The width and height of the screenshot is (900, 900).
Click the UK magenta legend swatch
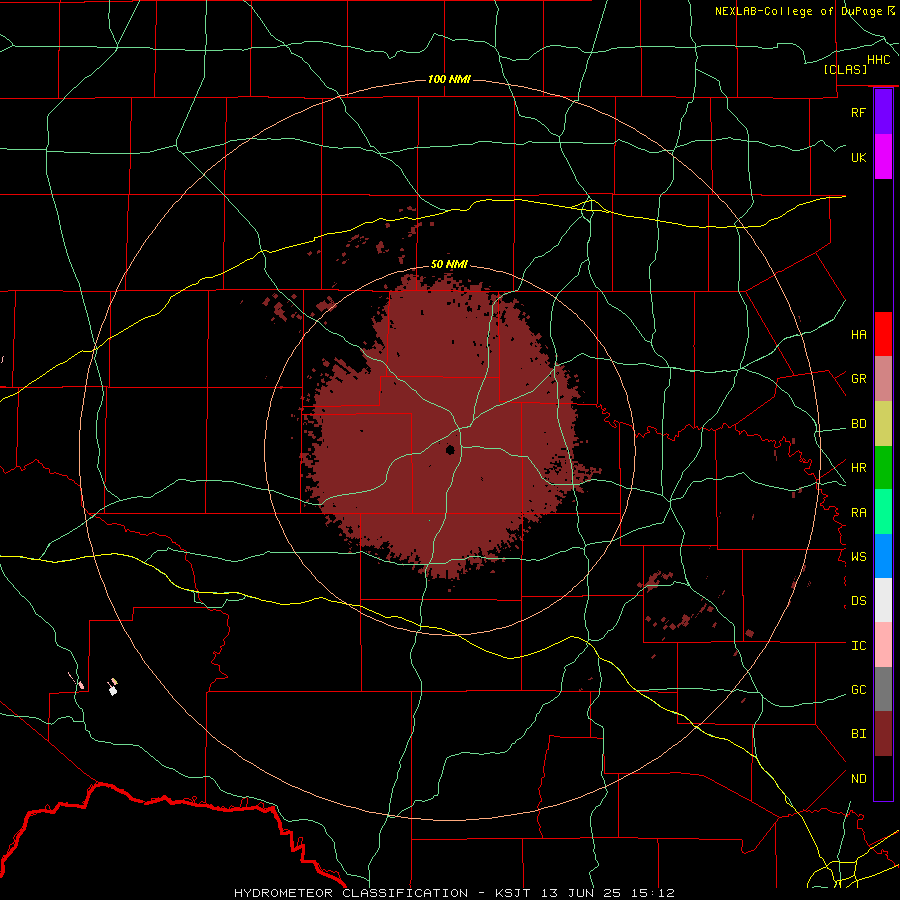[x=883, y=156]
